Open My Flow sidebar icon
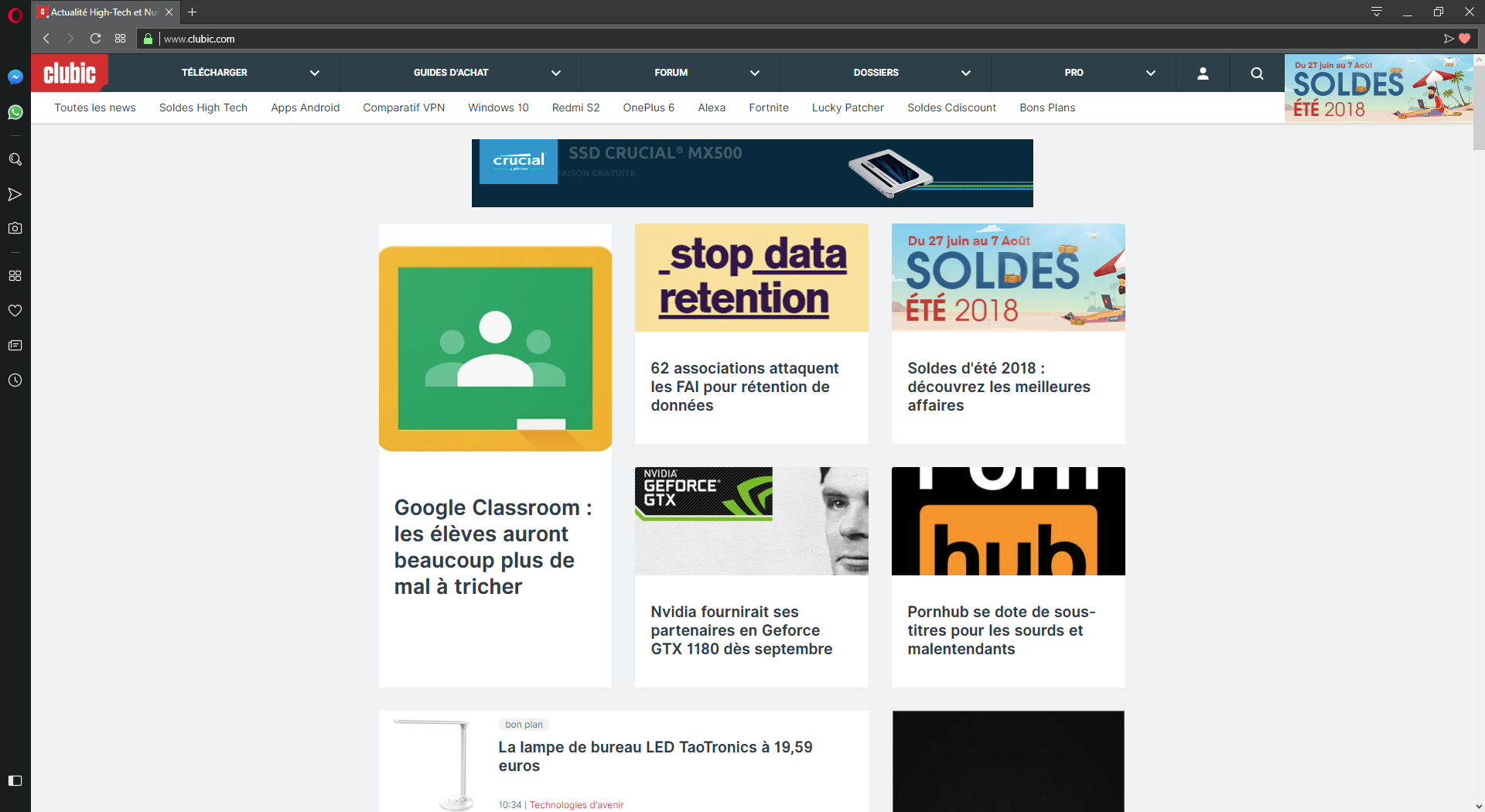The width and height of the screenshot is (1485, 812). 15,194
